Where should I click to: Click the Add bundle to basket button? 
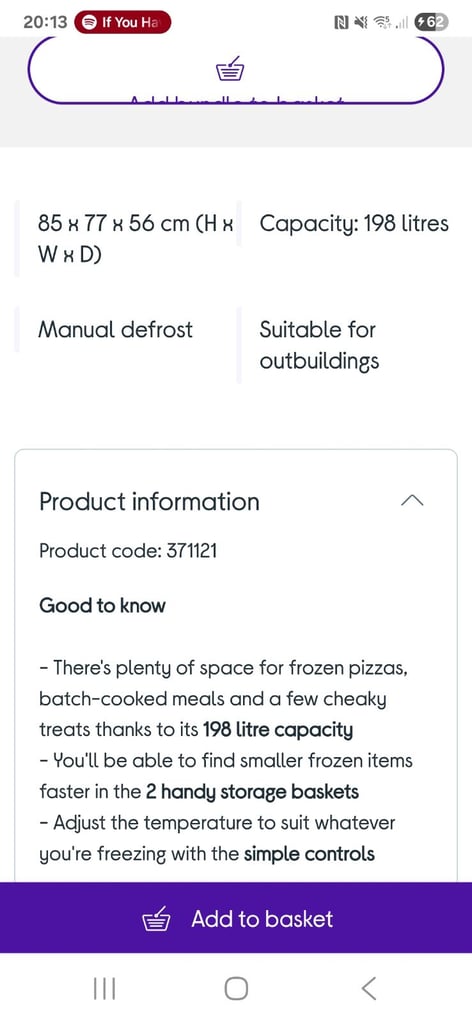pyautogui.click(x=236, y=71)
